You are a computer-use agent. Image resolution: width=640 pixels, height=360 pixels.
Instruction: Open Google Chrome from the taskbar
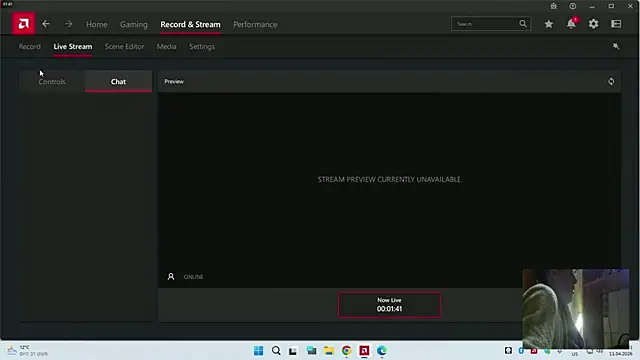coord(347,351)
